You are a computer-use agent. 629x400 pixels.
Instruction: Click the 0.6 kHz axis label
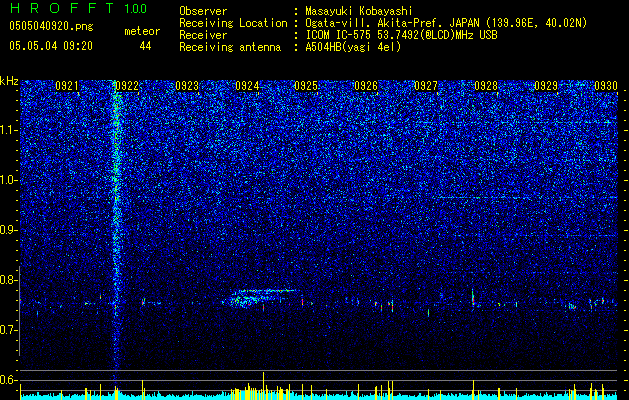click(9, 380)
